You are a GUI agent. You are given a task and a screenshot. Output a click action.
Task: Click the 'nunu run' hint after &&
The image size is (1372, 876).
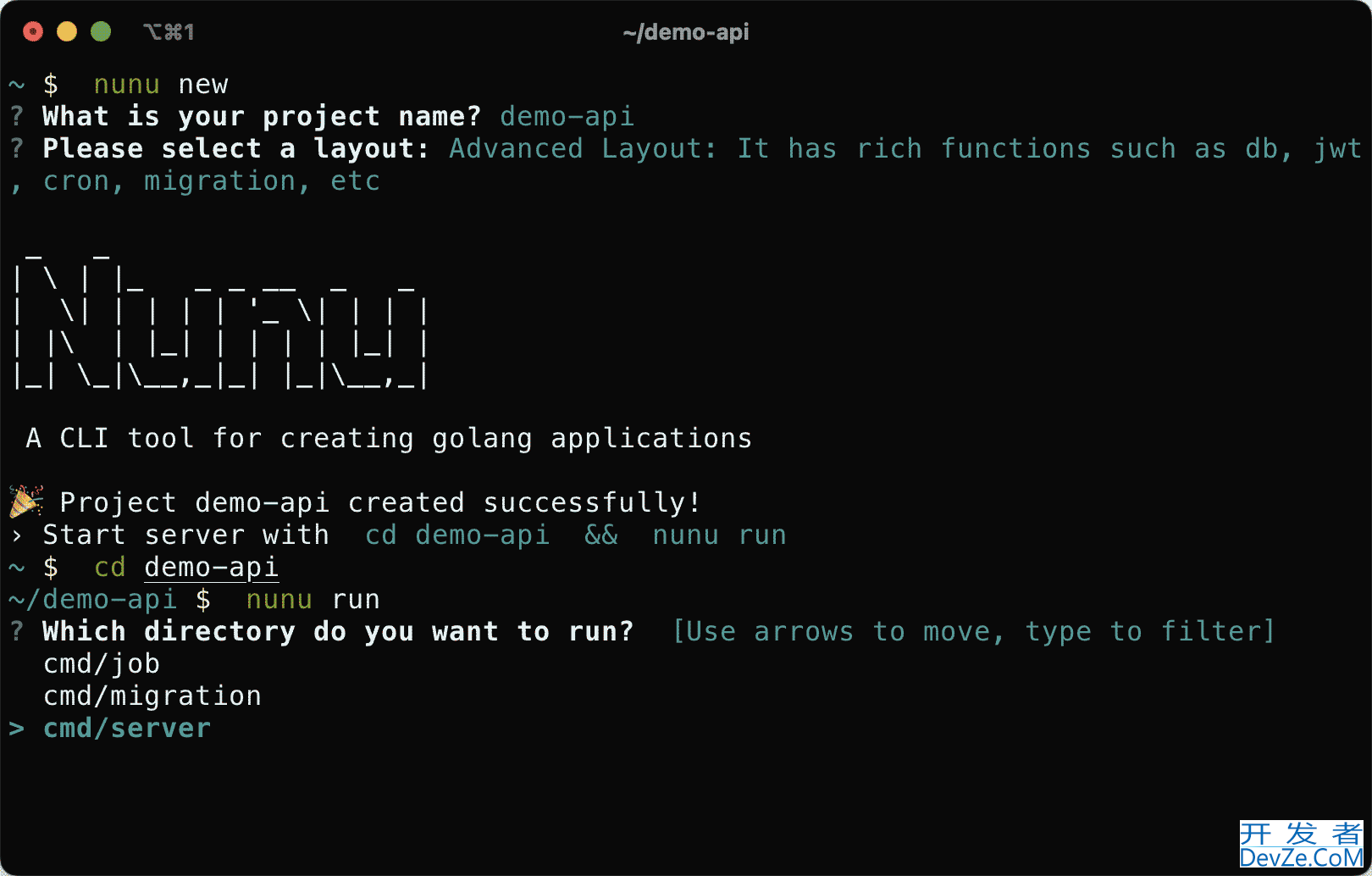pyautogui.click(x=720, y=535)
